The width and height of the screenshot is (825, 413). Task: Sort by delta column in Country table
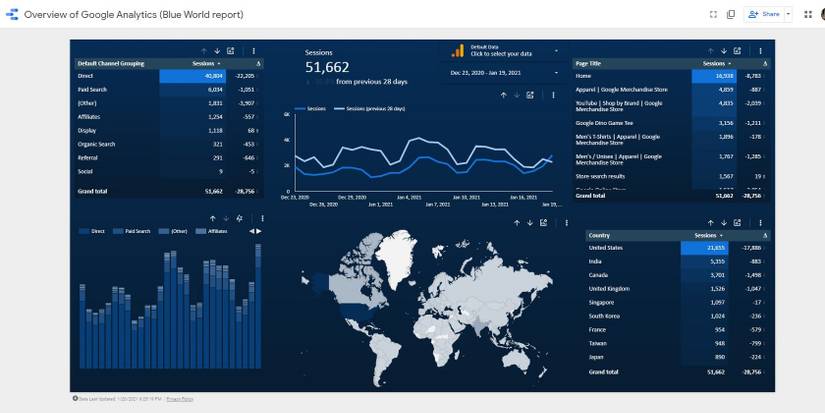765,236
